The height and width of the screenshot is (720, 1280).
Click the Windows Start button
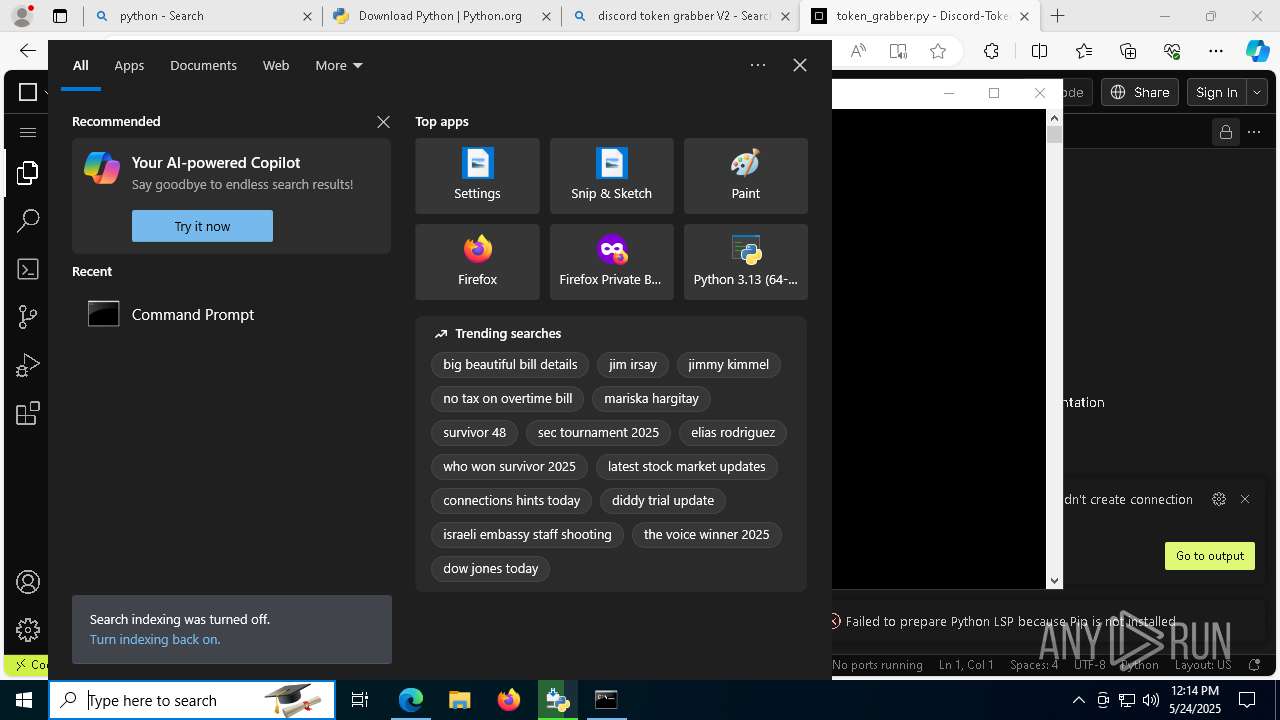[24, 700]
